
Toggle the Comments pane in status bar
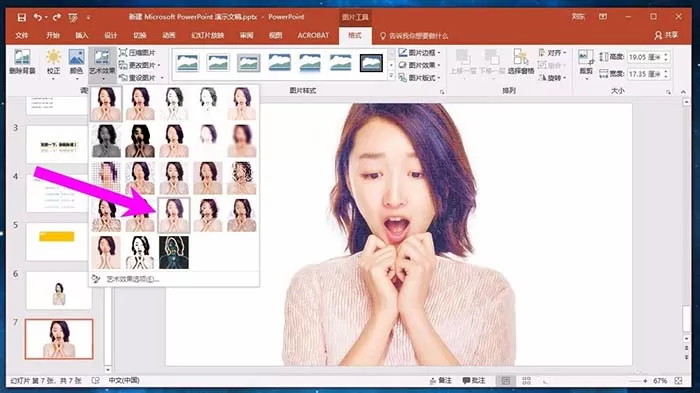point(474,380)
